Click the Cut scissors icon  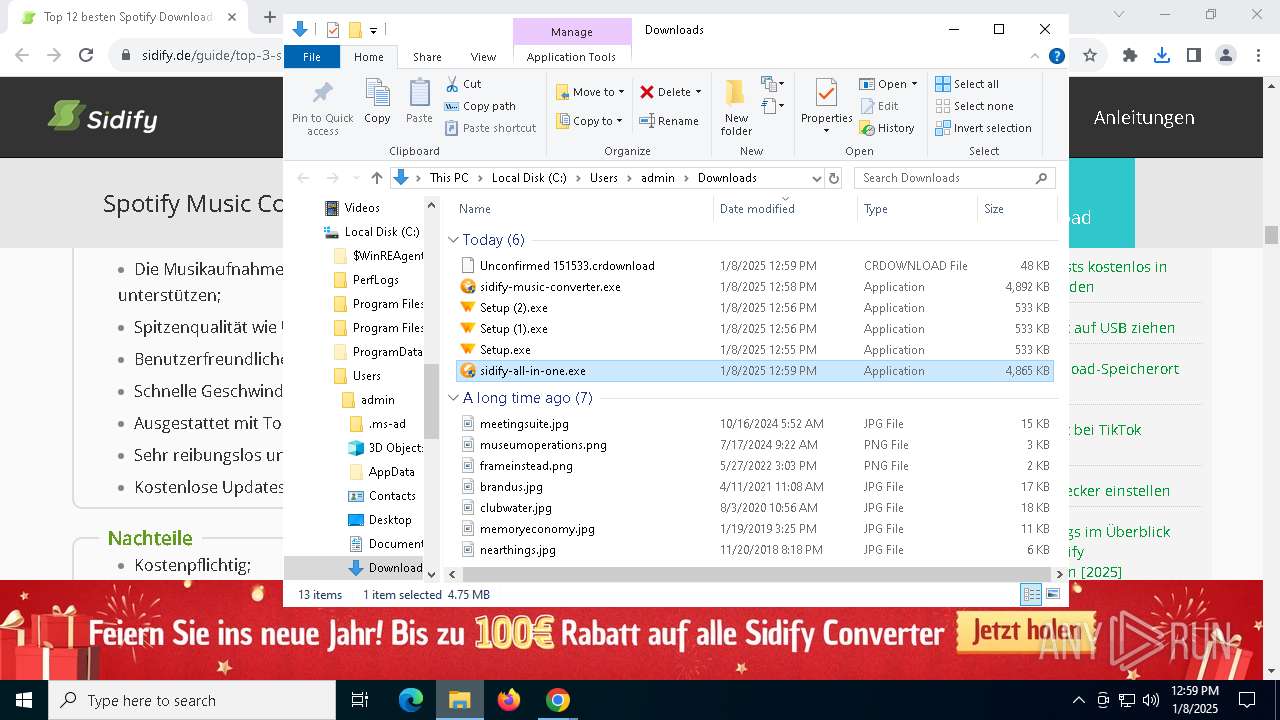point(452,84)
